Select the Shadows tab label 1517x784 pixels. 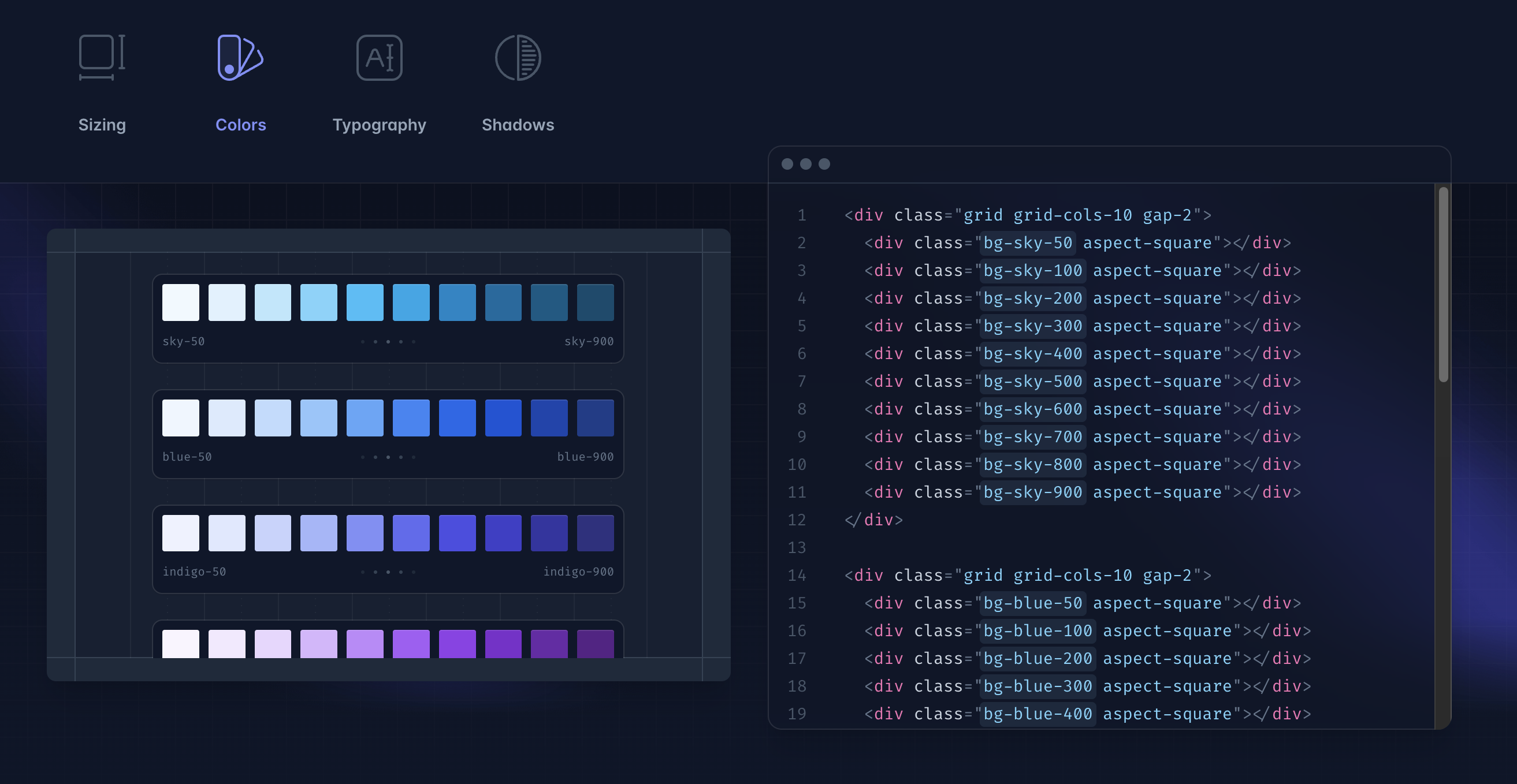point(518,125)
